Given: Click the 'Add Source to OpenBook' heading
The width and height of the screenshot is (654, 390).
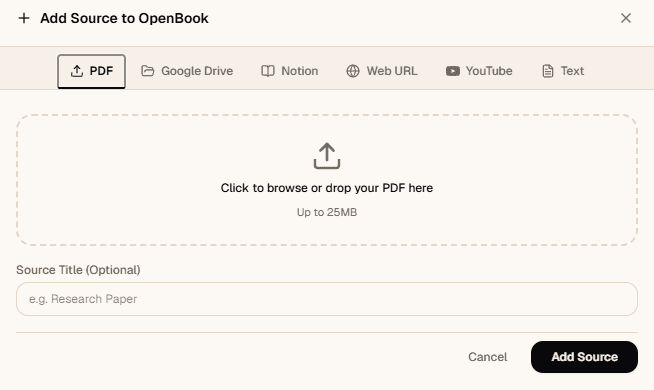Looking at the screenshot, I should tap(124, 18).
